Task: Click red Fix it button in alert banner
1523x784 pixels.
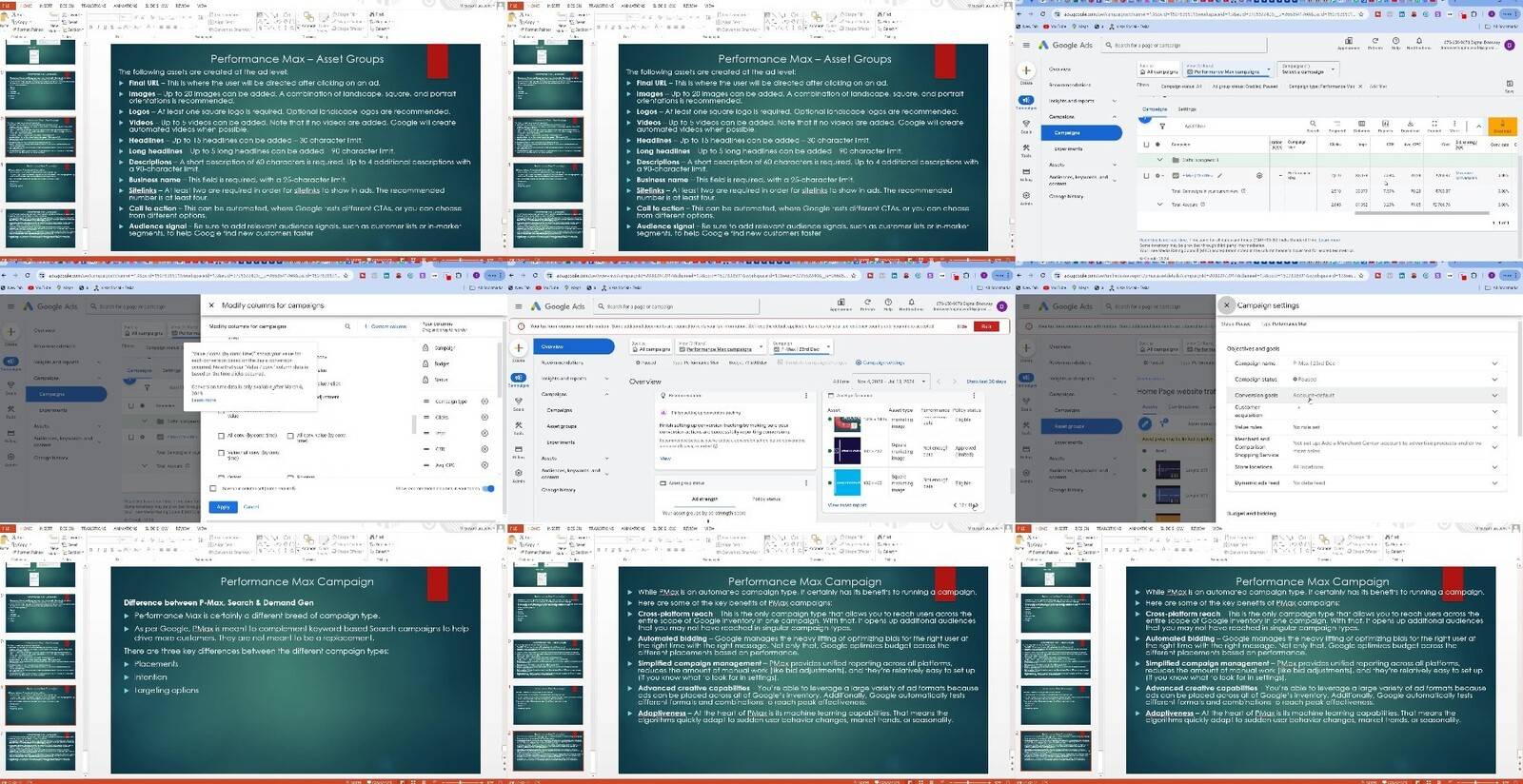Action: click(x=986, y=326)
